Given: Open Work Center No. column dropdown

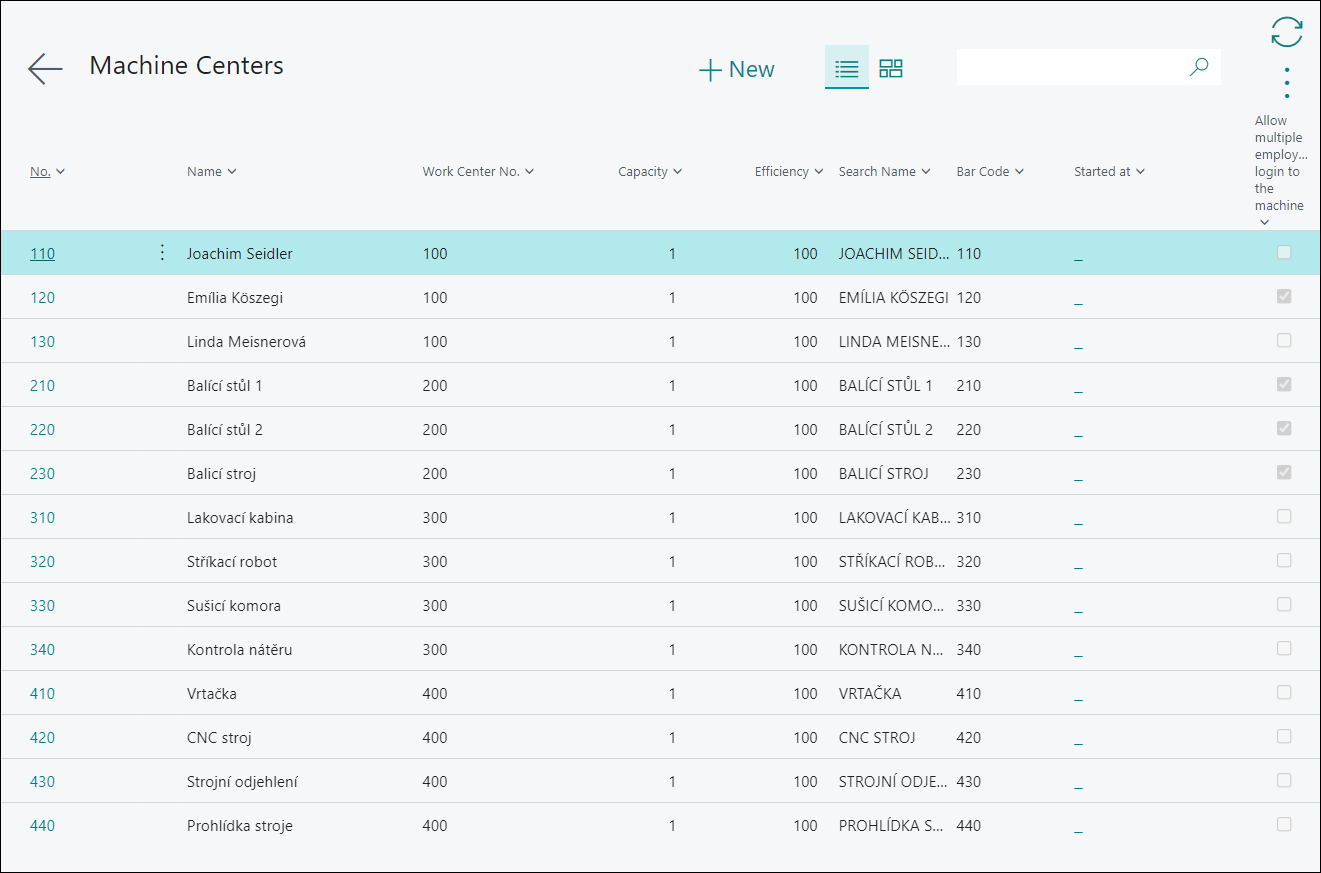Looking at the screenshot, I should click(529, 172).
